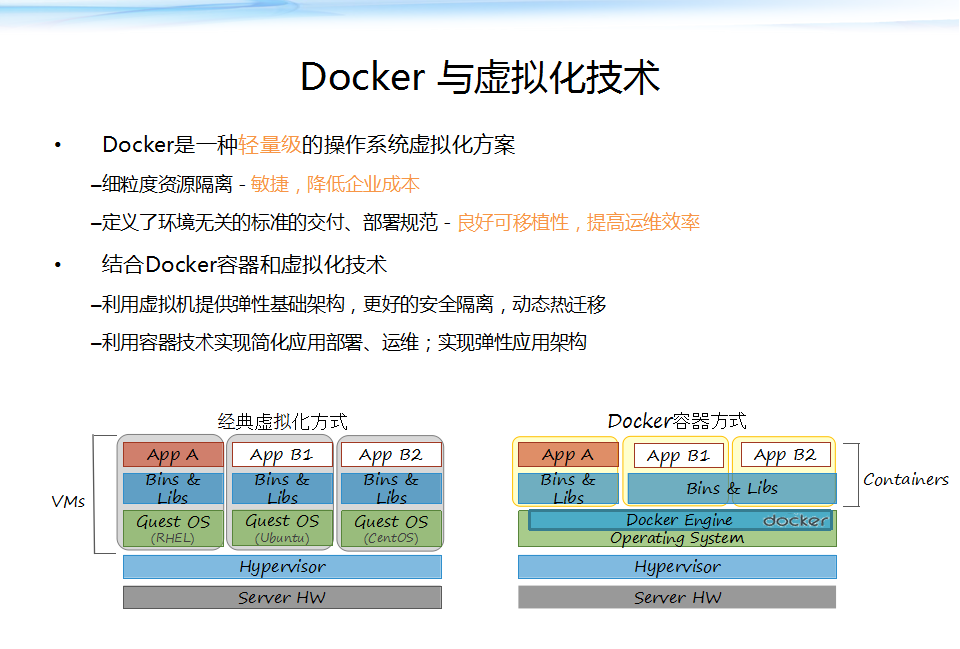Select App A box in Docker container diagram

(x=568, y=455)
